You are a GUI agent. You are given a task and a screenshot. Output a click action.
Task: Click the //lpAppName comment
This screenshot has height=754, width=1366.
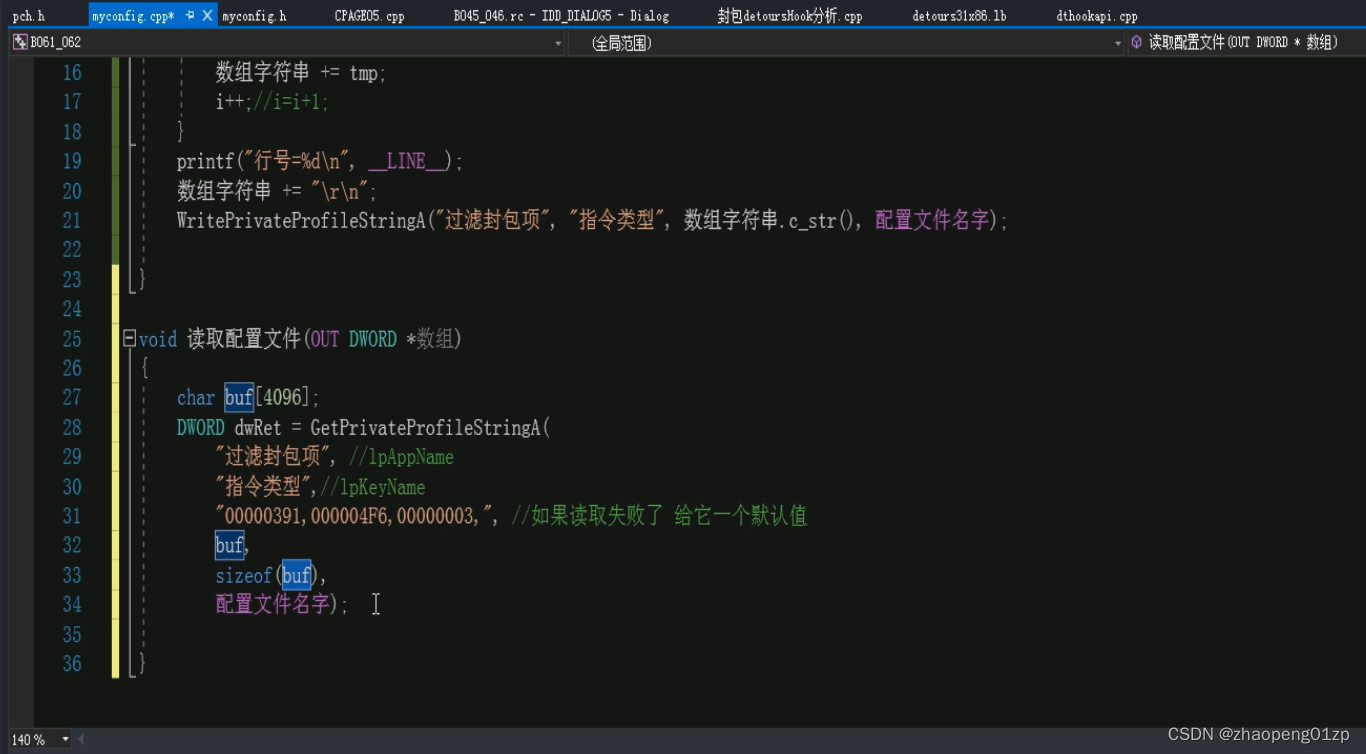[x=401, y=457]
